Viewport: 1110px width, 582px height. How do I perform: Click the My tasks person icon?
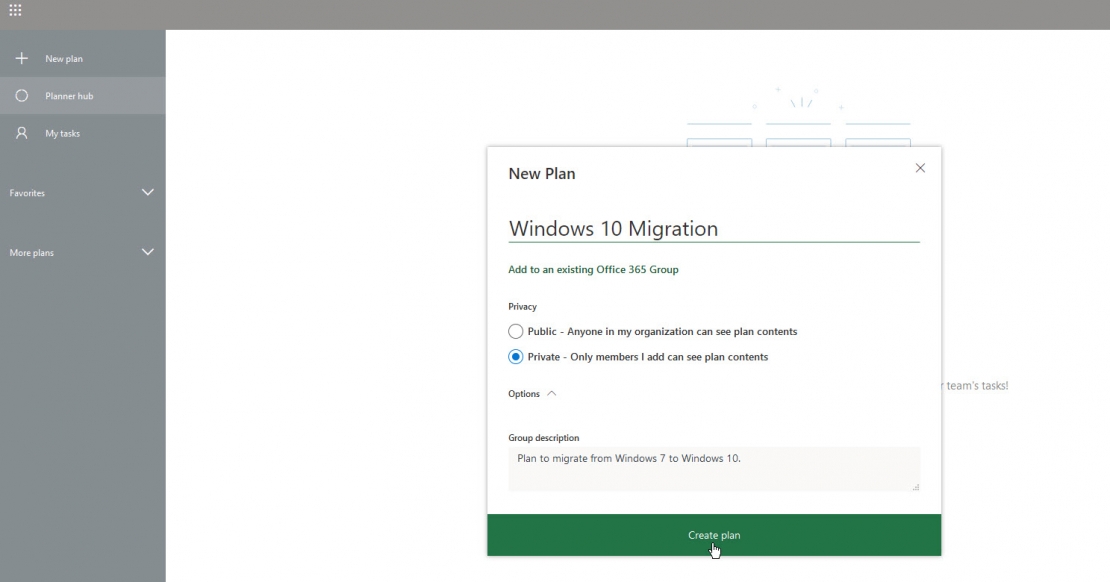[21, 132]
